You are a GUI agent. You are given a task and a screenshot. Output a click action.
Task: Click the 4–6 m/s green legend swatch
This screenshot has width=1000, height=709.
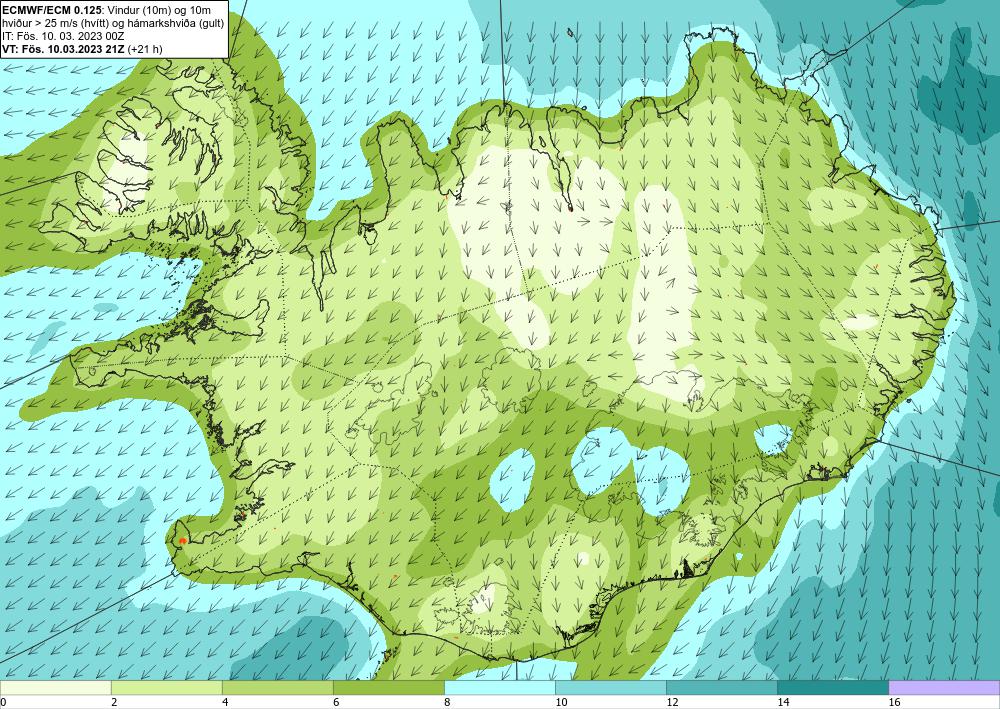277,687
